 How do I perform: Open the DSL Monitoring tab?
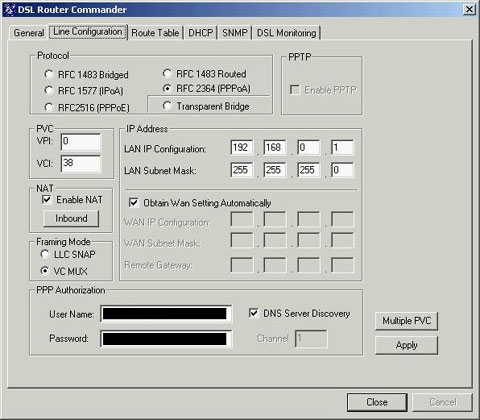tap(287, 33)
